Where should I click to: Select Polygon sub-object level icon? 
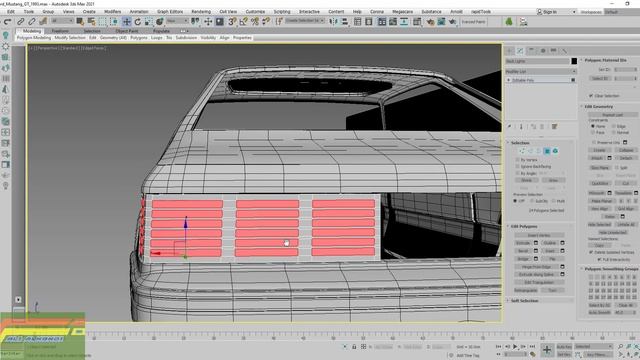pos(547,151)
